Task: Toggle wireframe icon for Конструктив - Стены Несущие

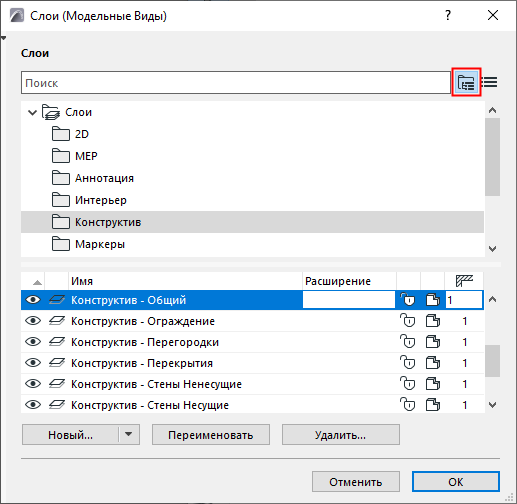Action: coord(57,405)
